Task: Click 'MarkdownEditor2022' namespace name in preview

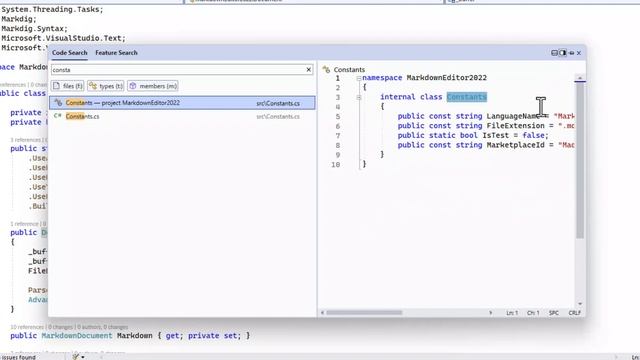Action: click(x=447, y=78)
